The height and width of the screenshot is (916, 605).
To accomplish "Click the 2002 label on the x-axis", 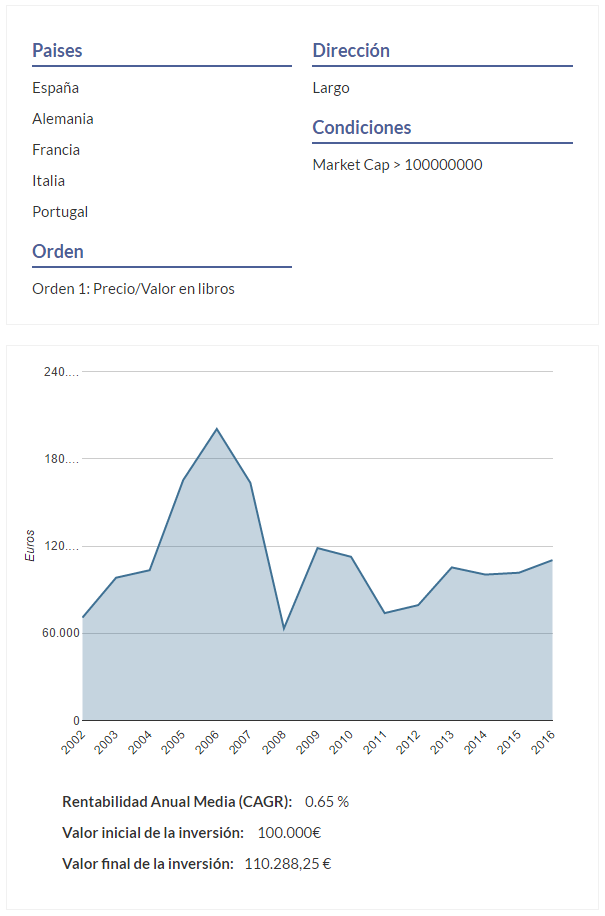I will pos(73,742).
